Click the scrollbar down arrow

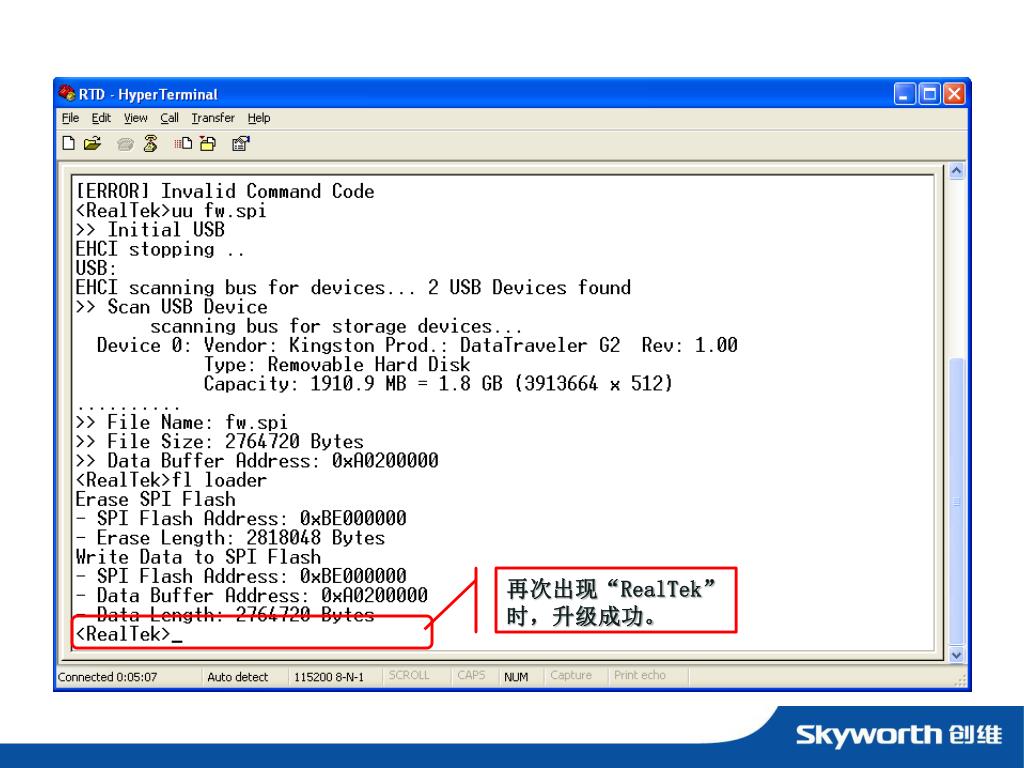coord(956,654)
